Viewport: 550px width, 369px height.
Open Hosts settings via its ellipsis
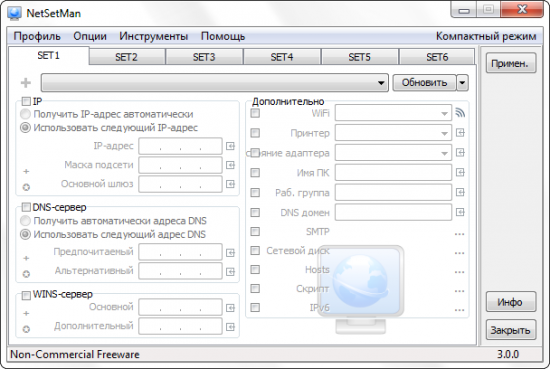click(x=459, y=272)
